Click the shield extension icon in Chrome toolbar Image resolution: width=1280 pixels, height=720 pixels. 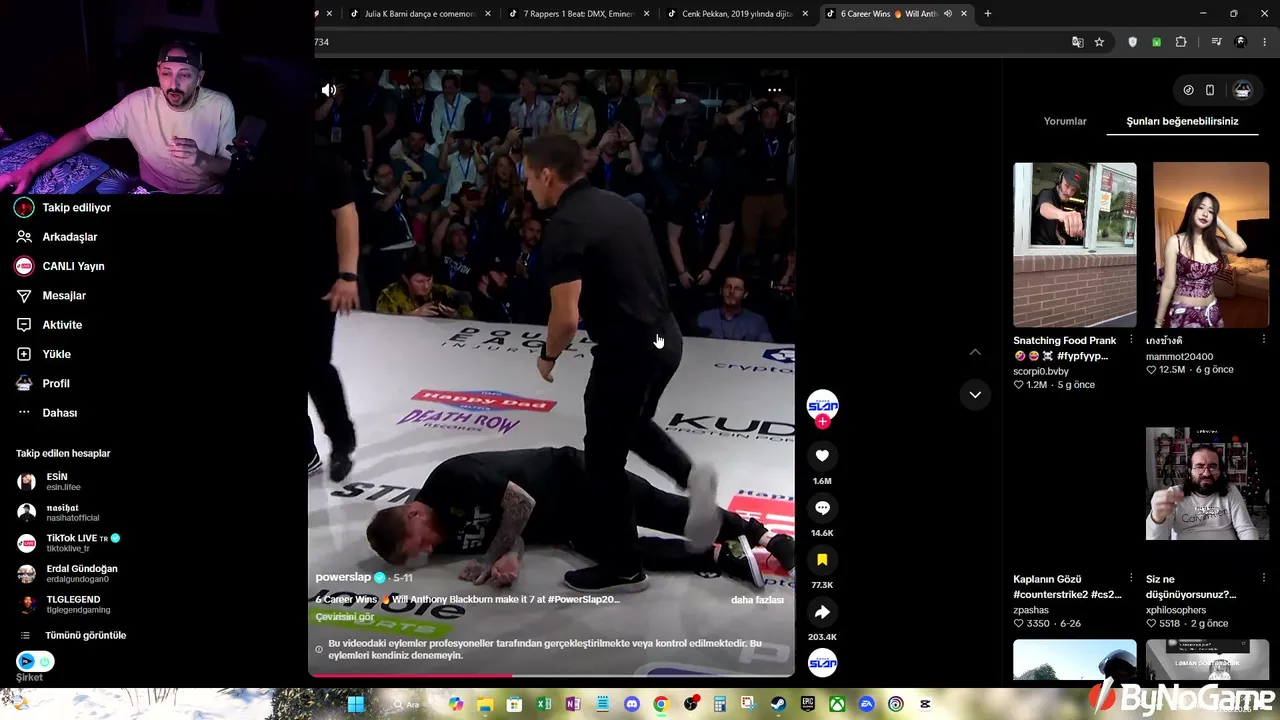pos(1132,42)
